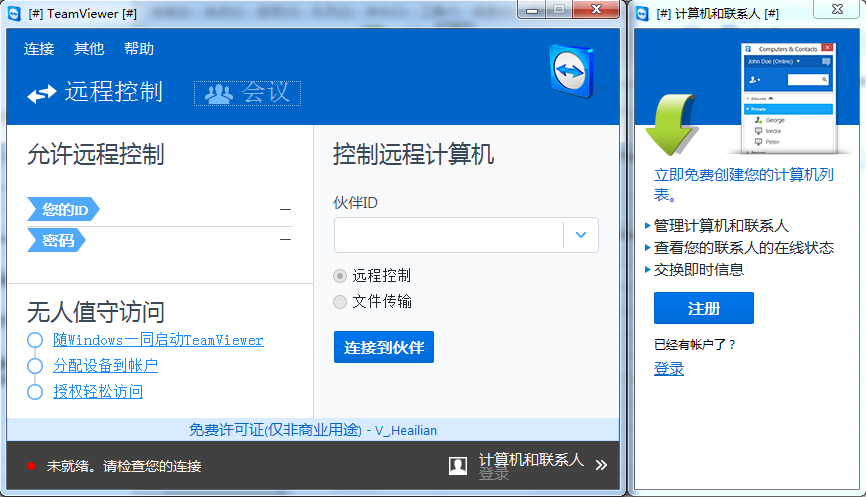Click the 注册 button
The width and height of the screenshot is (866, 497).
704,308
